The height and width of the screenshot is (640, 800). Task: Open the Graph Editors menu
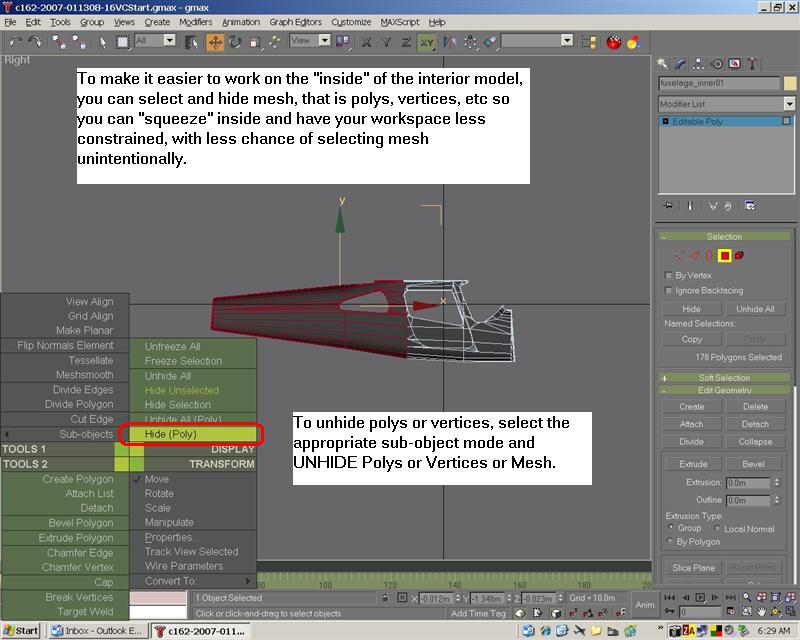[x=295, y=22]
